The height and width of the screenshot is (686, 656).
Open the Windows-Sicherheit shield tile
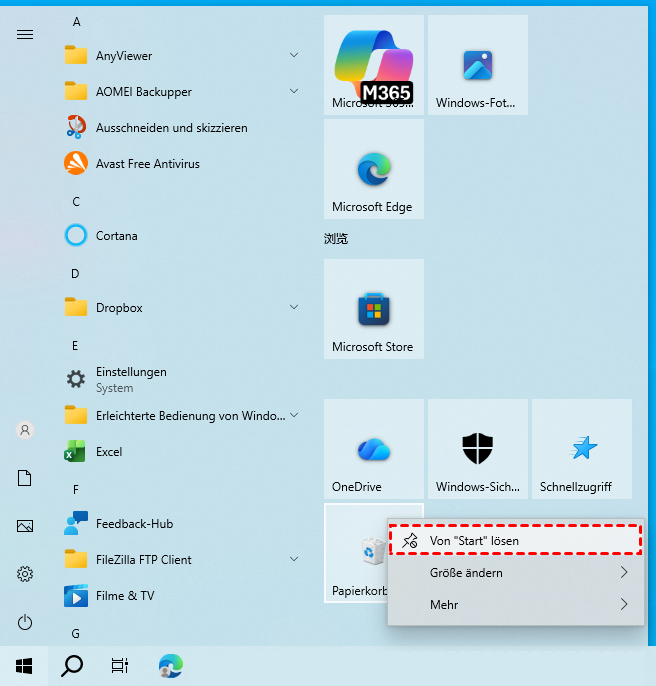pyautogui.click(x=477, y=449)
